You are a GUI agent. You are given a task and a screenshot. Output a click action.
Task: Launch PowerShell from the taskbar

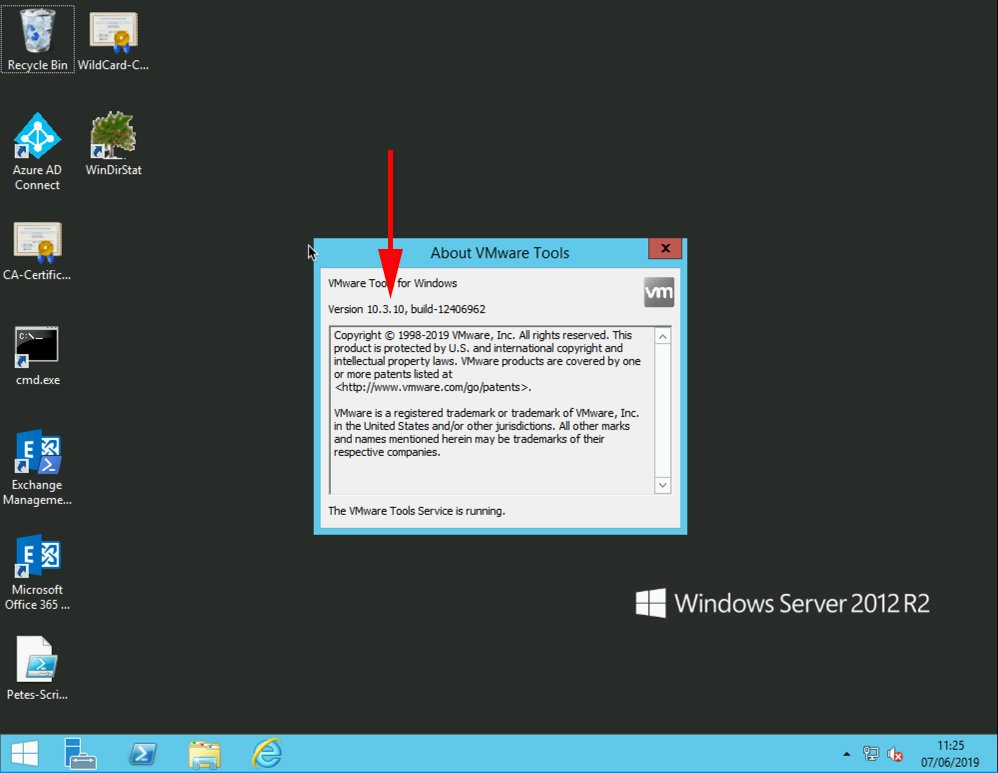click(142, 754)
